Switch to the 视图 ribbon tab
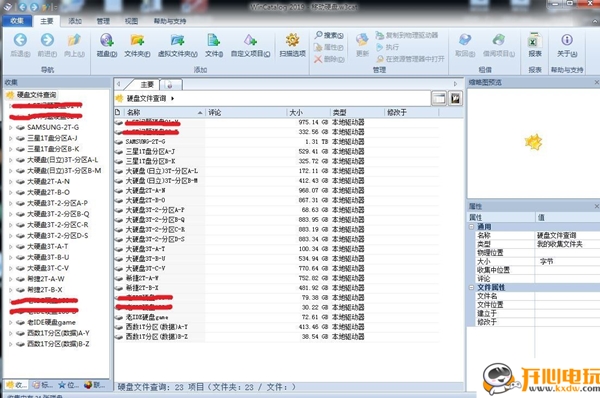Viewport: 600px width, 398px height. coord(131,21)
